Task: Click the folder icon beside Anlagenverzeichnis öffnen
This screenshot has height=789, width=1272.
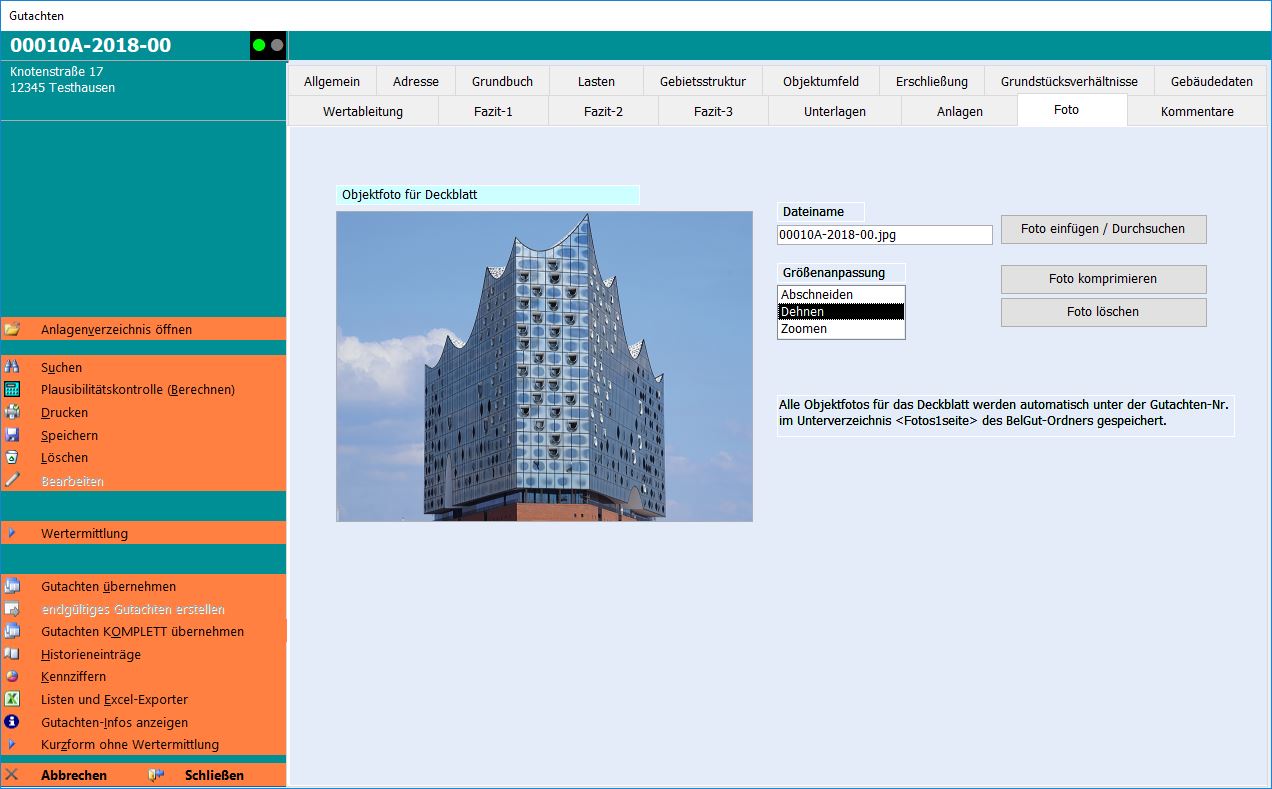Action: 12,329
